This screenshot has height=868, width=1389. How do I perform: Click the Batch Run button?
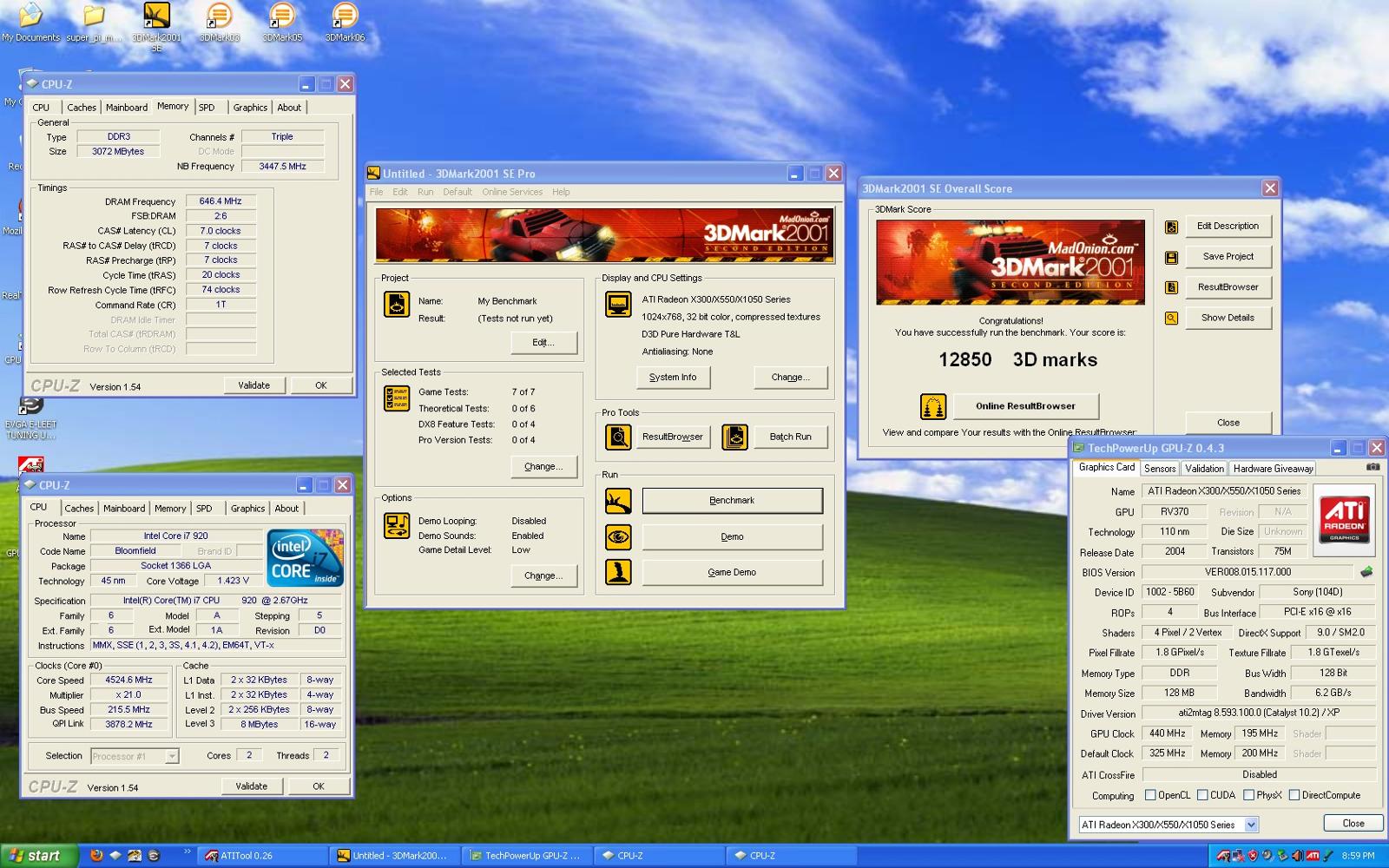pyautogui.click(x=790, y=437)
